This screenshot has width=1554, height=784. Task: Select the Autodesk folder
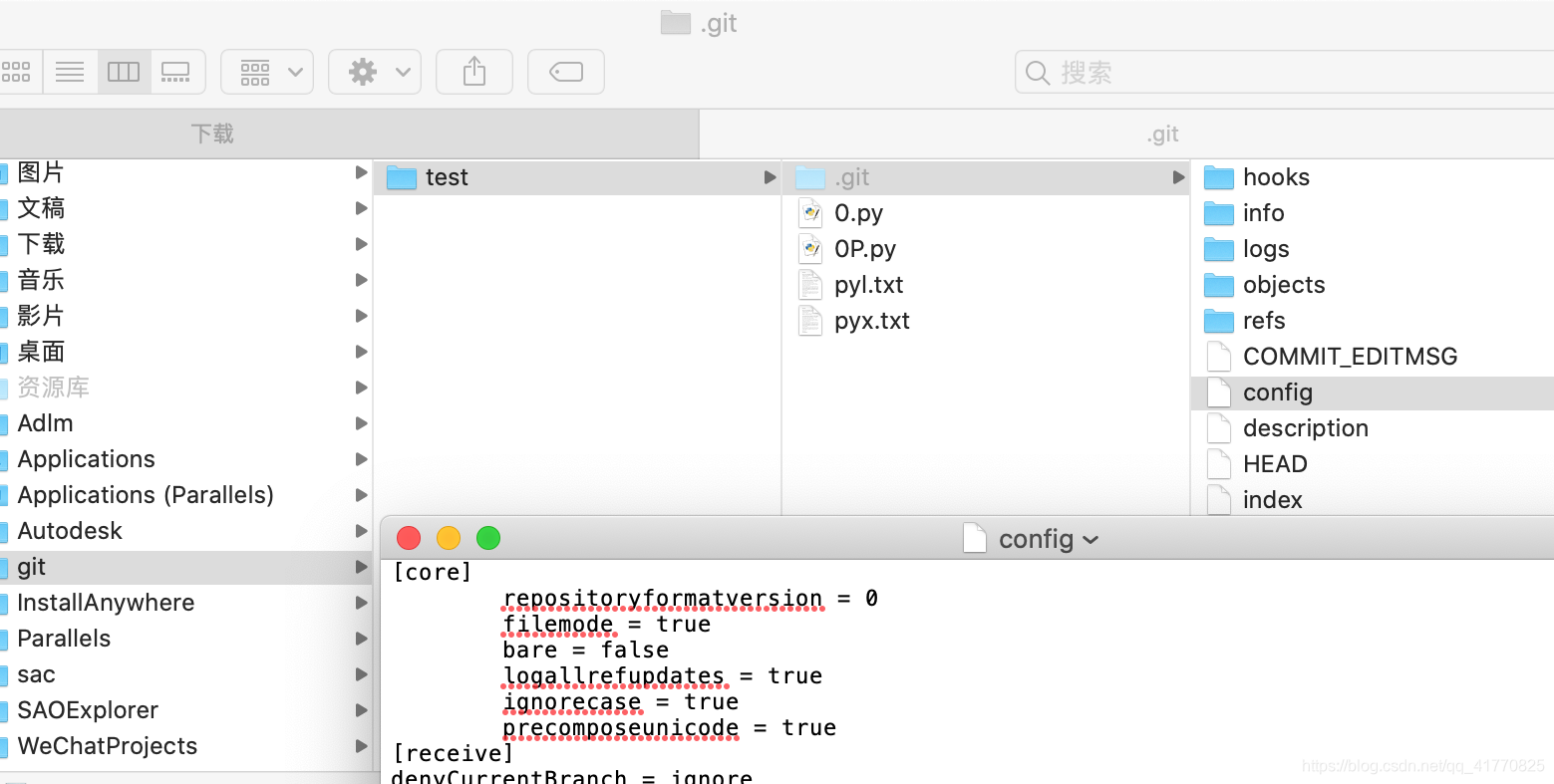click(x=185, y=531)
